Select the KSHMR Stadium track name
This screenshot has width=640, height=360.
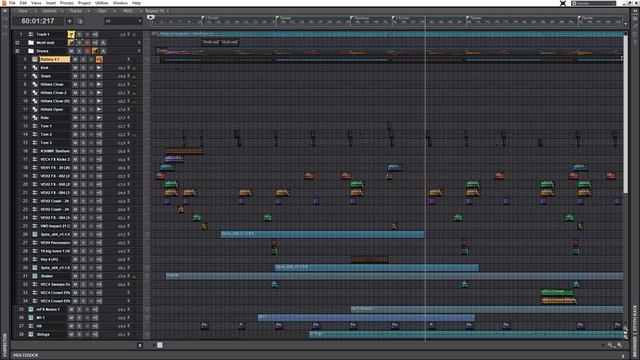[x=55, y=151]
